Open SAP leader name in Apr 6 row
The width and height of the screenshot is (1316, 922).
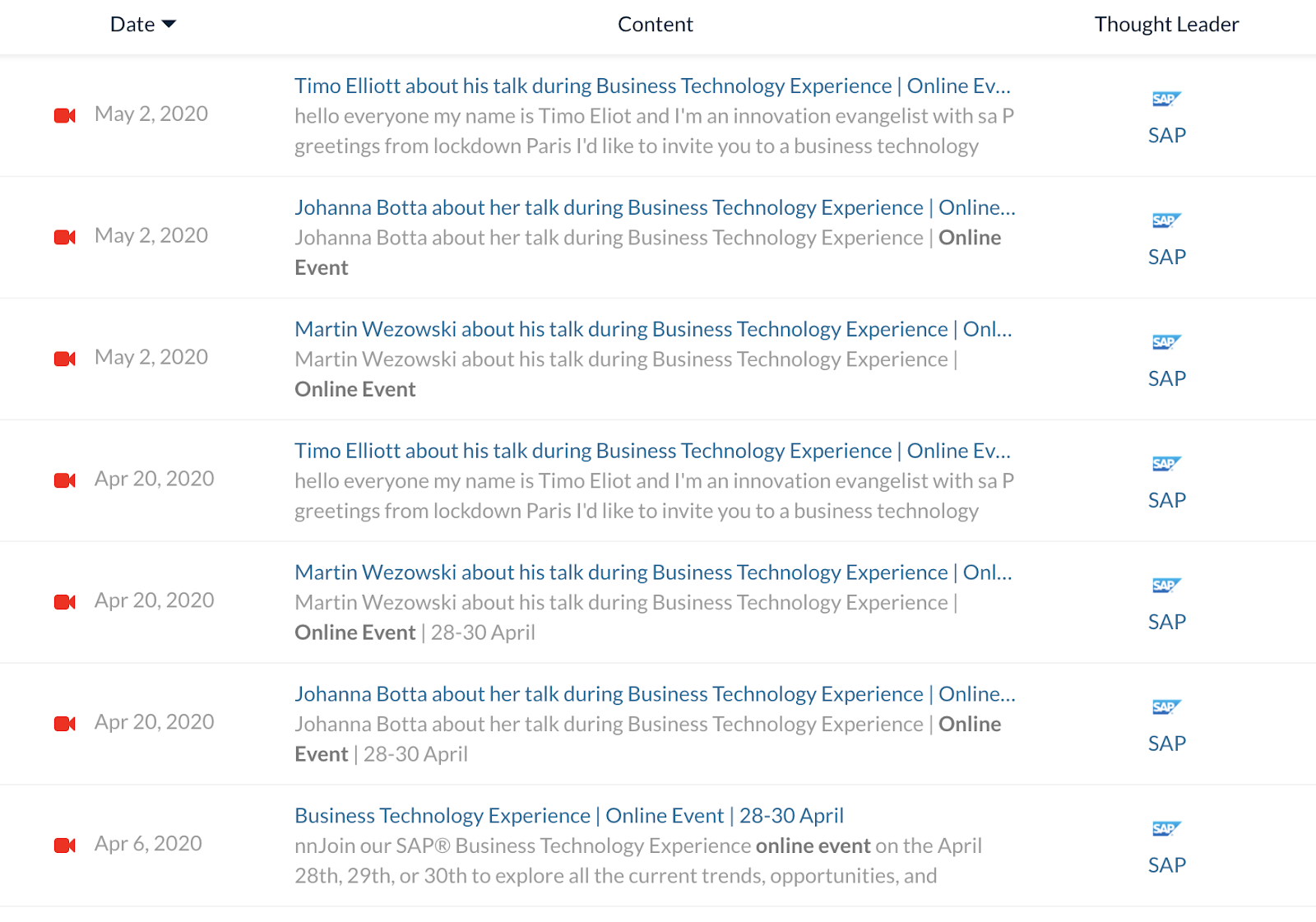[x=1167, y=866]
